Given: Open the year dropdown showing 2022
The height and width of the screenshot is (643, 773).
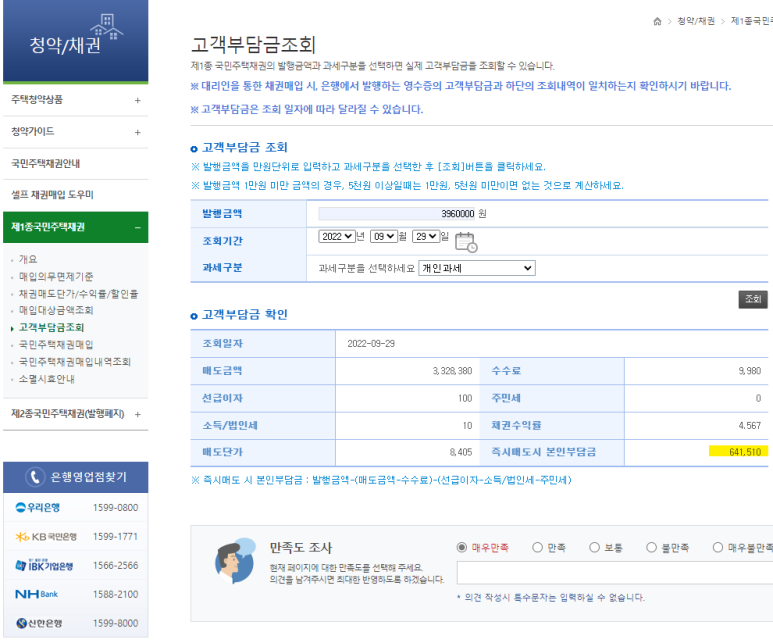Looking at the screenshot, I should point(337,237).
